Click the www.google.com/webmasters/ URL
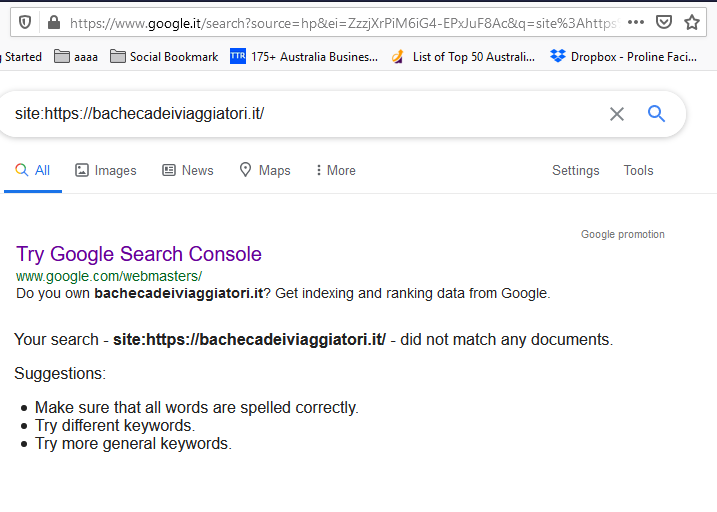The width and height of the screenshot is (717, 512). [x=109, y=276]
